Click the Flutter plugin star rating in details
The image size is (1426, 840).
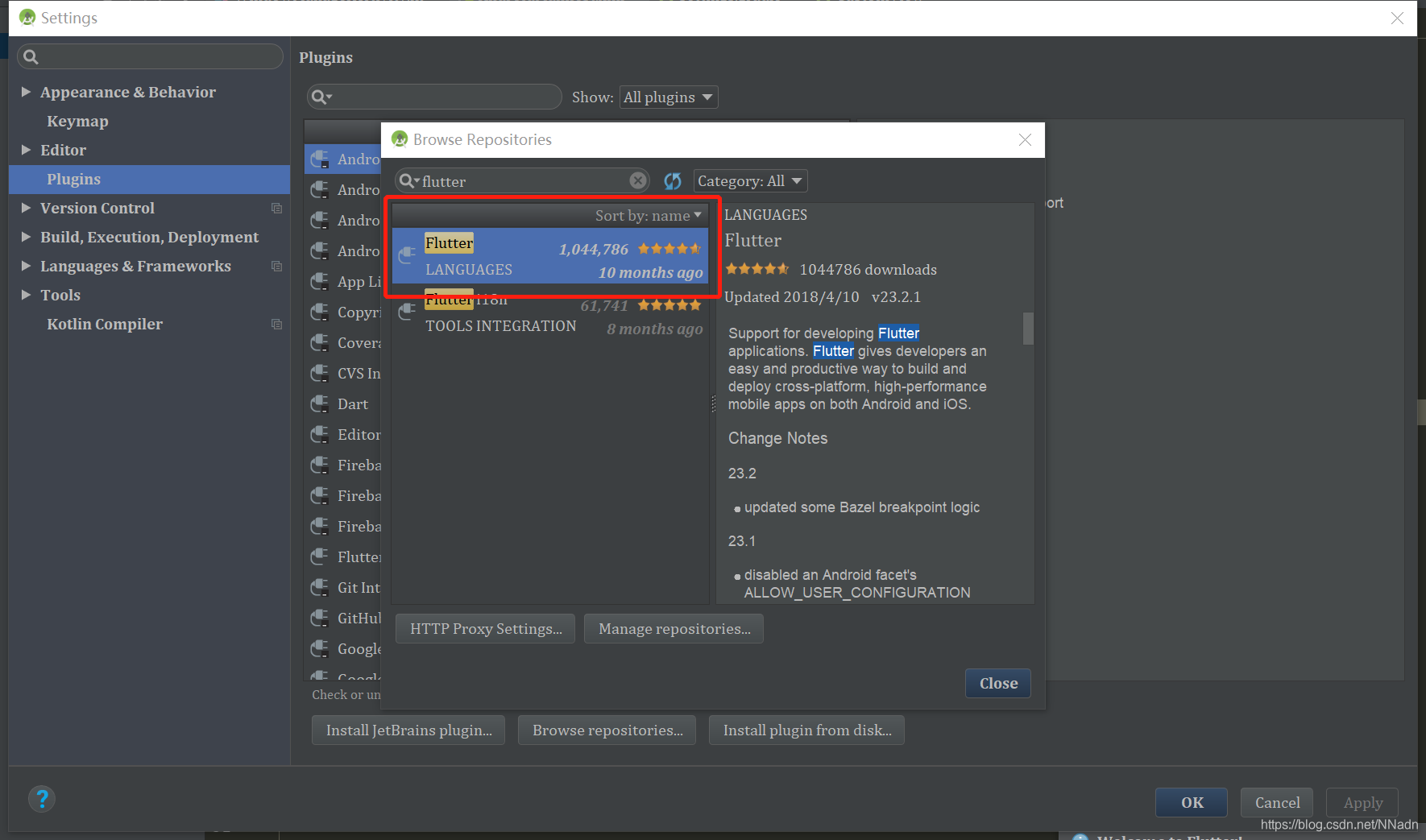click(x=757, y=269)
